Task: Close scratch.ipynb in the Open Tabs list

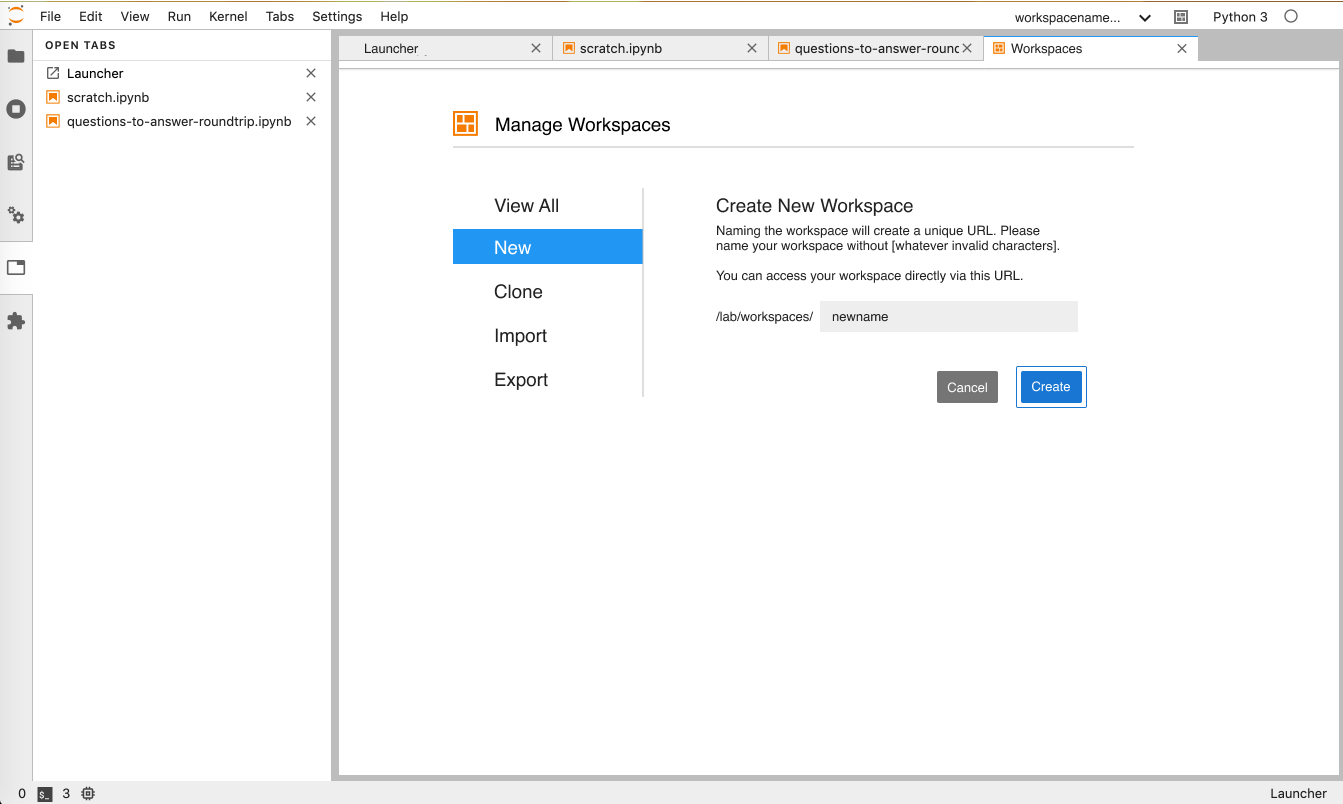Action: coord(311,97)
